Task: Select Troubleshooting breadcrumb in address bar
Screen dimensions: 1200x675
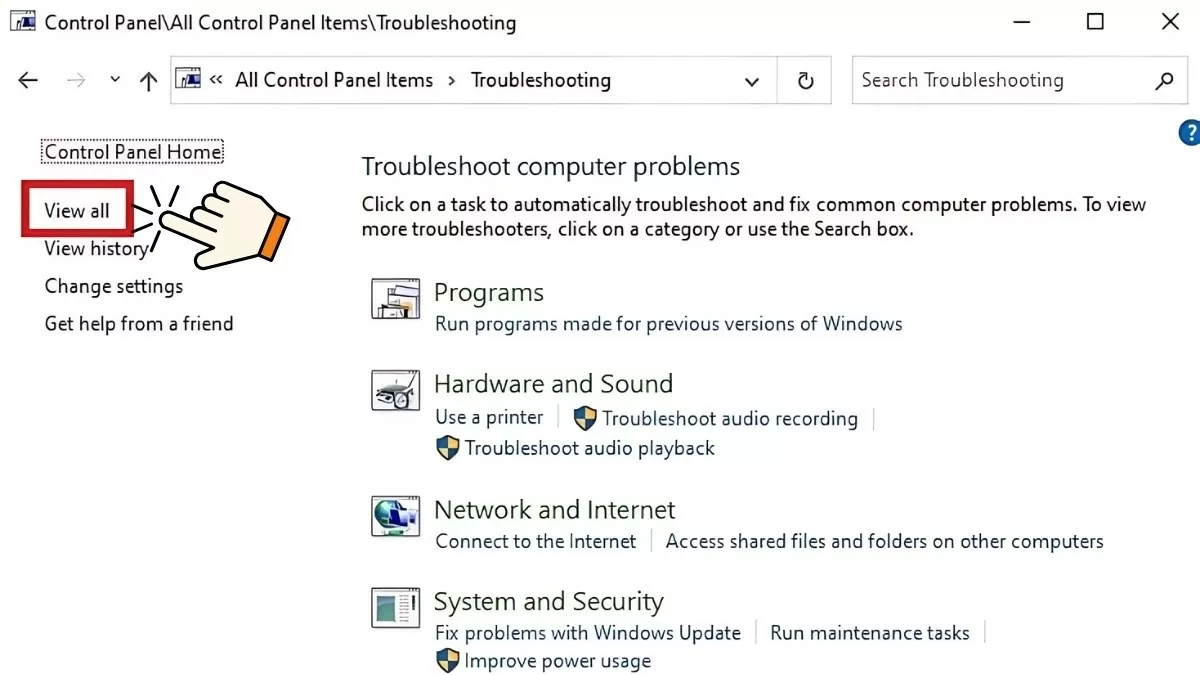Action: (x=540, y=81)
